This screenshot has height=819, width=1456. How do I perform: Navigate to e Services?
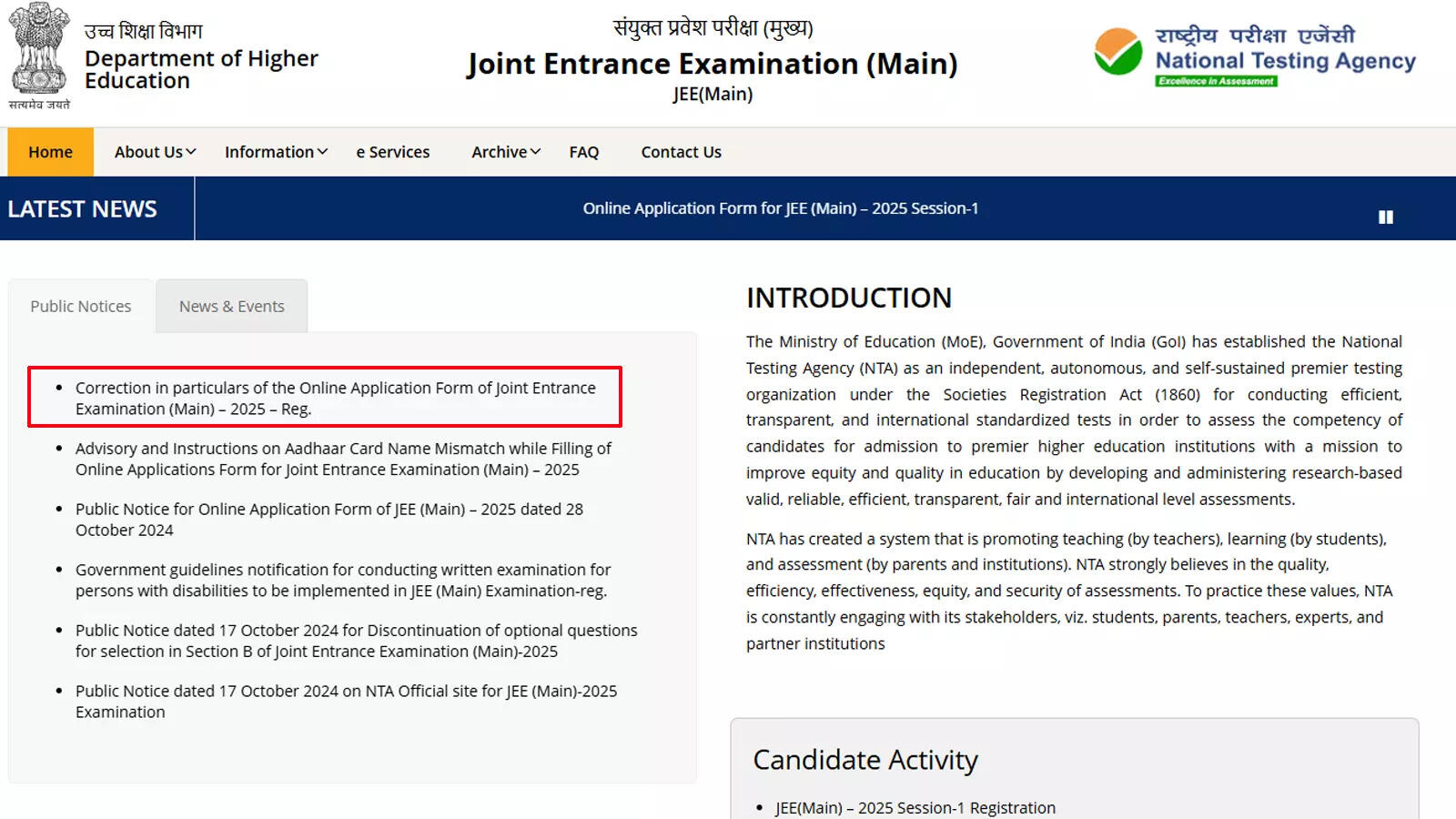[392, 152]
